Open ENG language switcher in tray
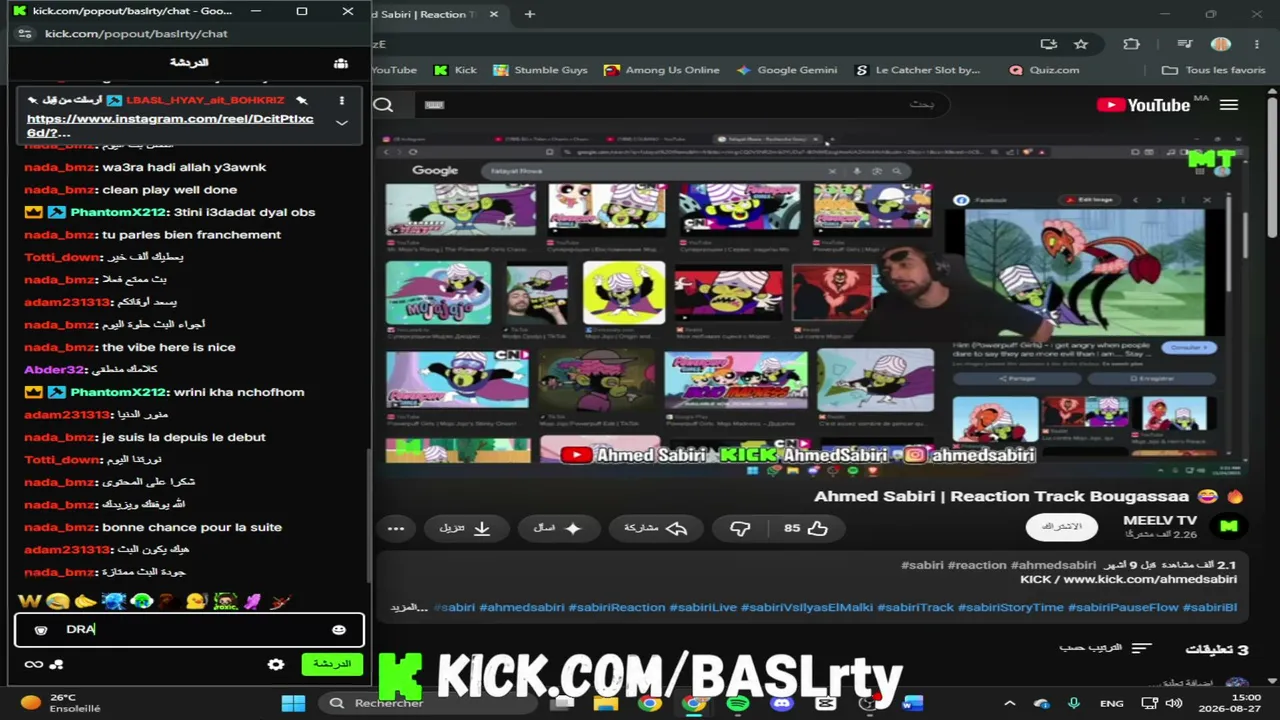Screen dimensions: 1280x720 (1111, 703)
